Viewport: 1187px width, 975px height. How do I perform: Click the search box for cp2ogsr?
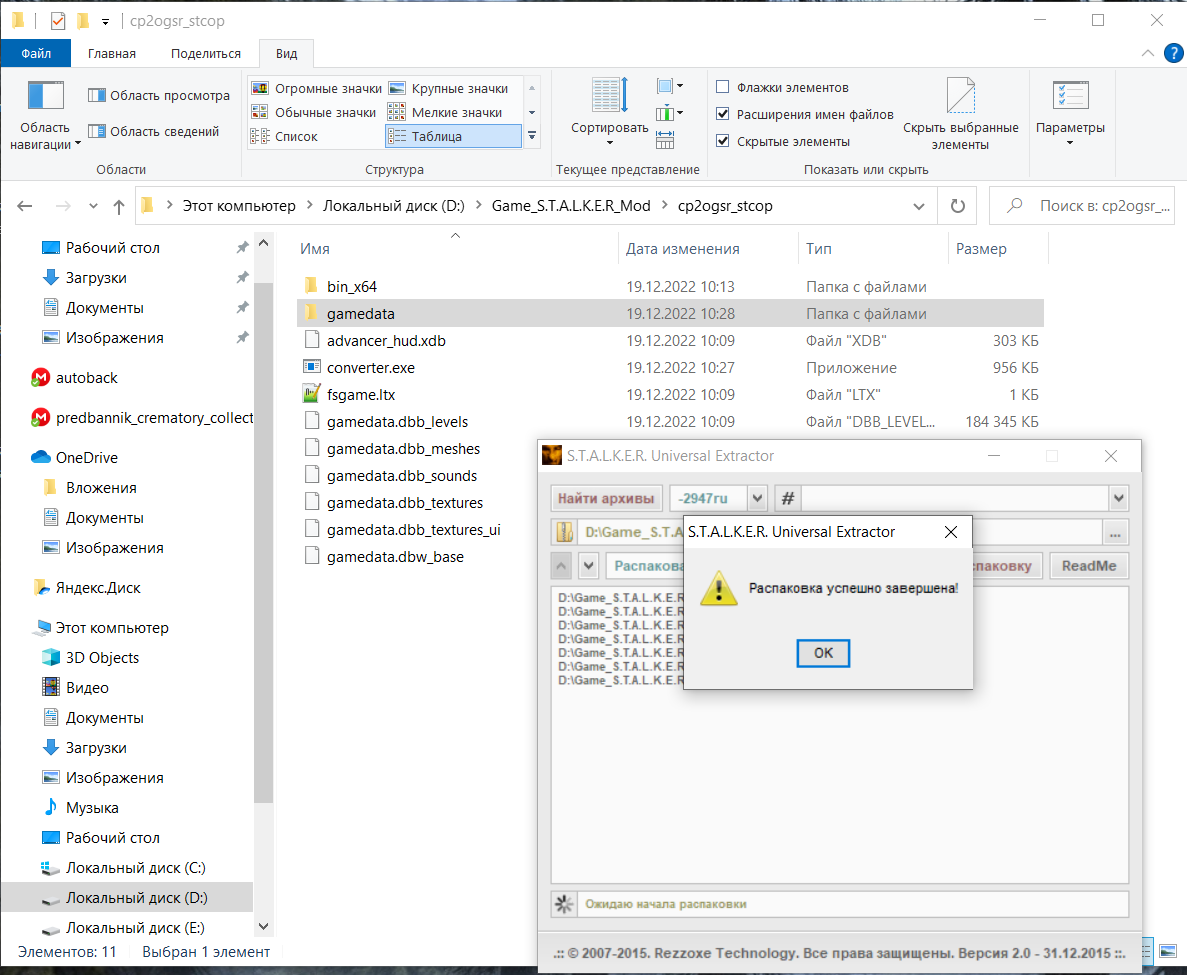tap(1083, 206)
